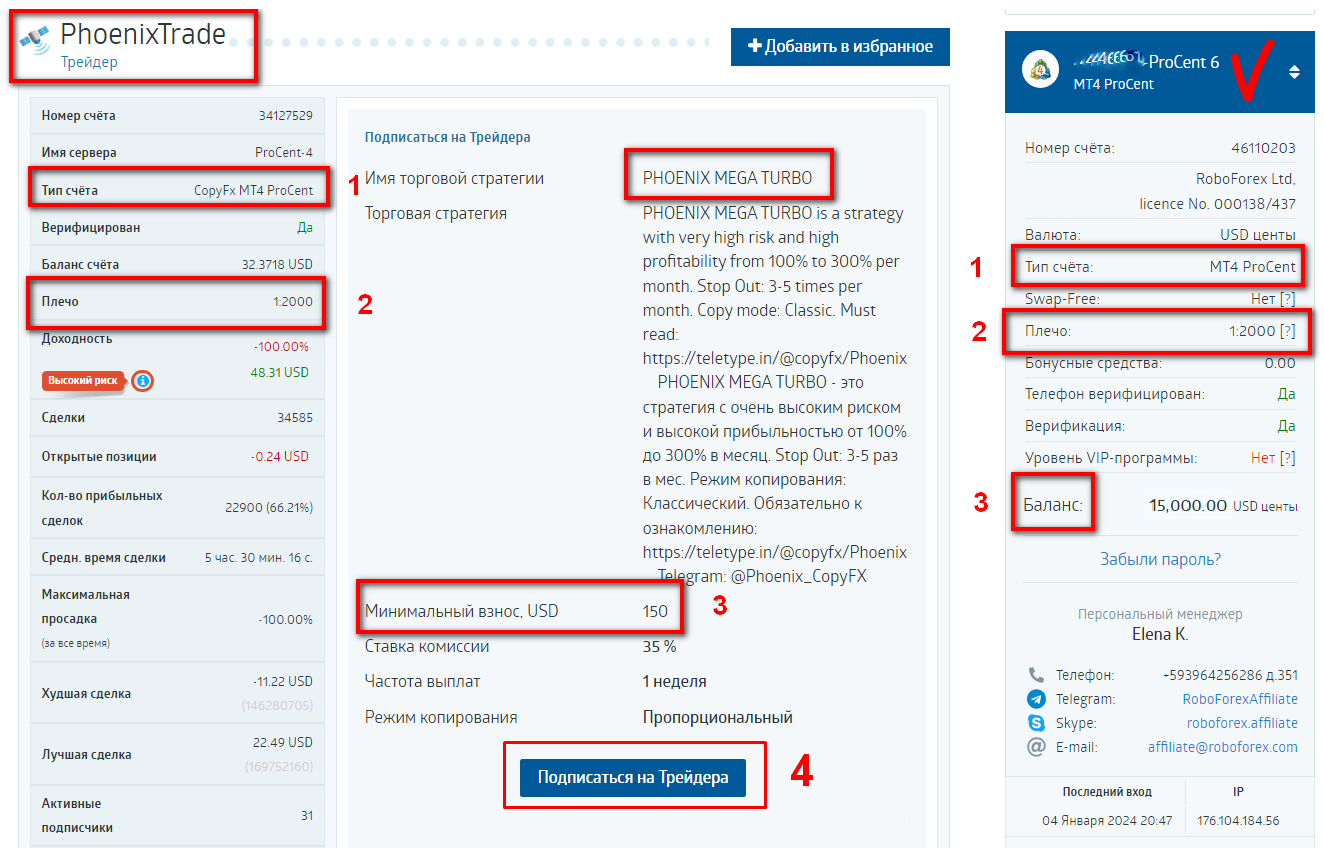Select the commission rate 35 %
Viewport: 1324px width, 848px height.
click(660, 646)
